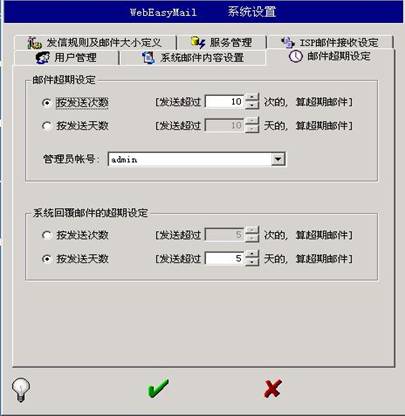Click the send count field showing 10
This screenshot has height=416, width=405.
pyautogui.click(x=225, y=102)
